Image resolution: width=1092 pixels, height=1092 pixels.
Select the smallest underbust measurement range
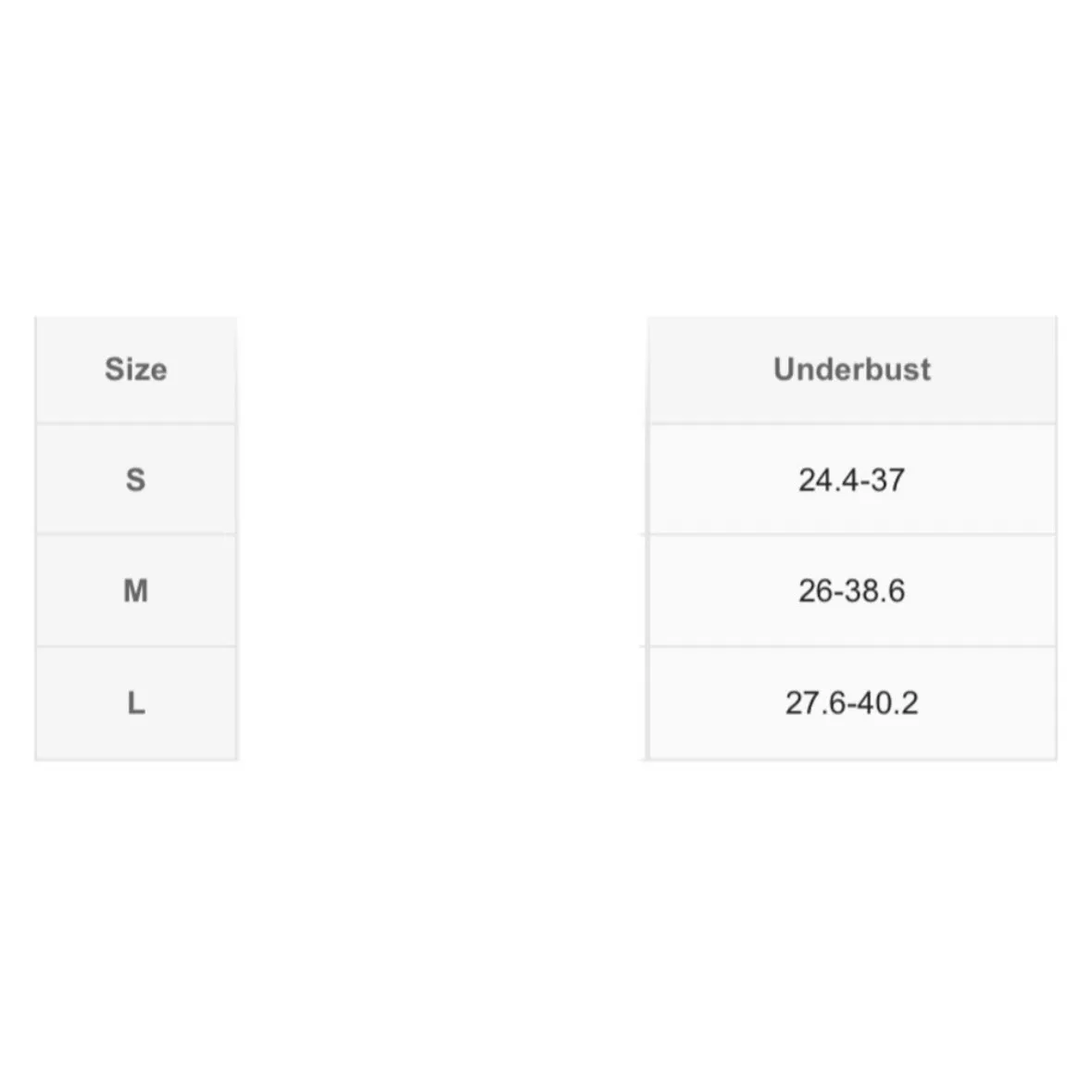tap(852, 480)
